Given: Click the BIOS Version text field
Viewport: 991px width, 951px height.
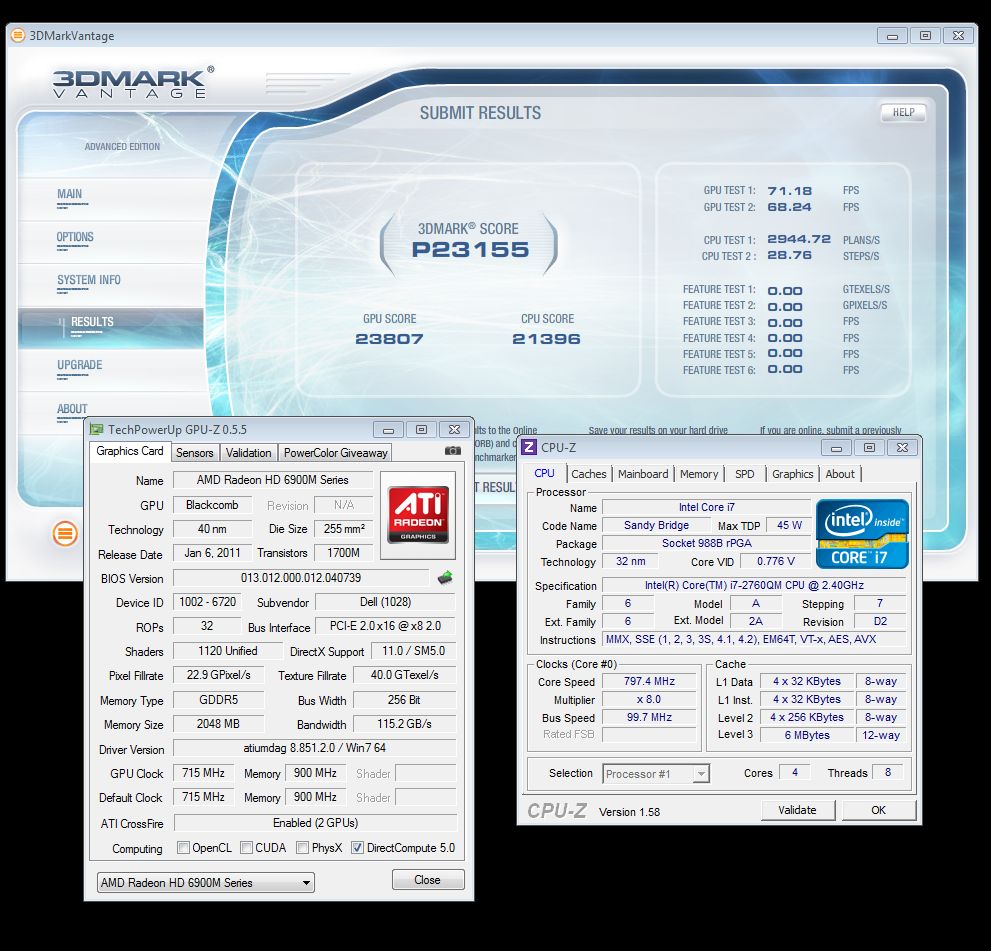Looking at the screenshot, I should pos(300,578).
